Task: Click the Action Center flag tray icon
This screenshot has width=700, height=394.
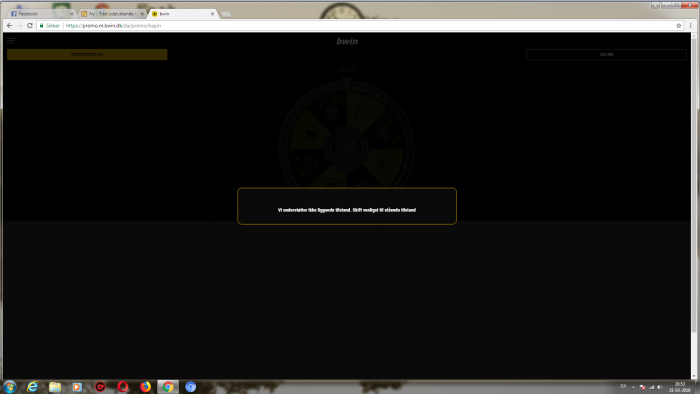Action: (642, 387)
